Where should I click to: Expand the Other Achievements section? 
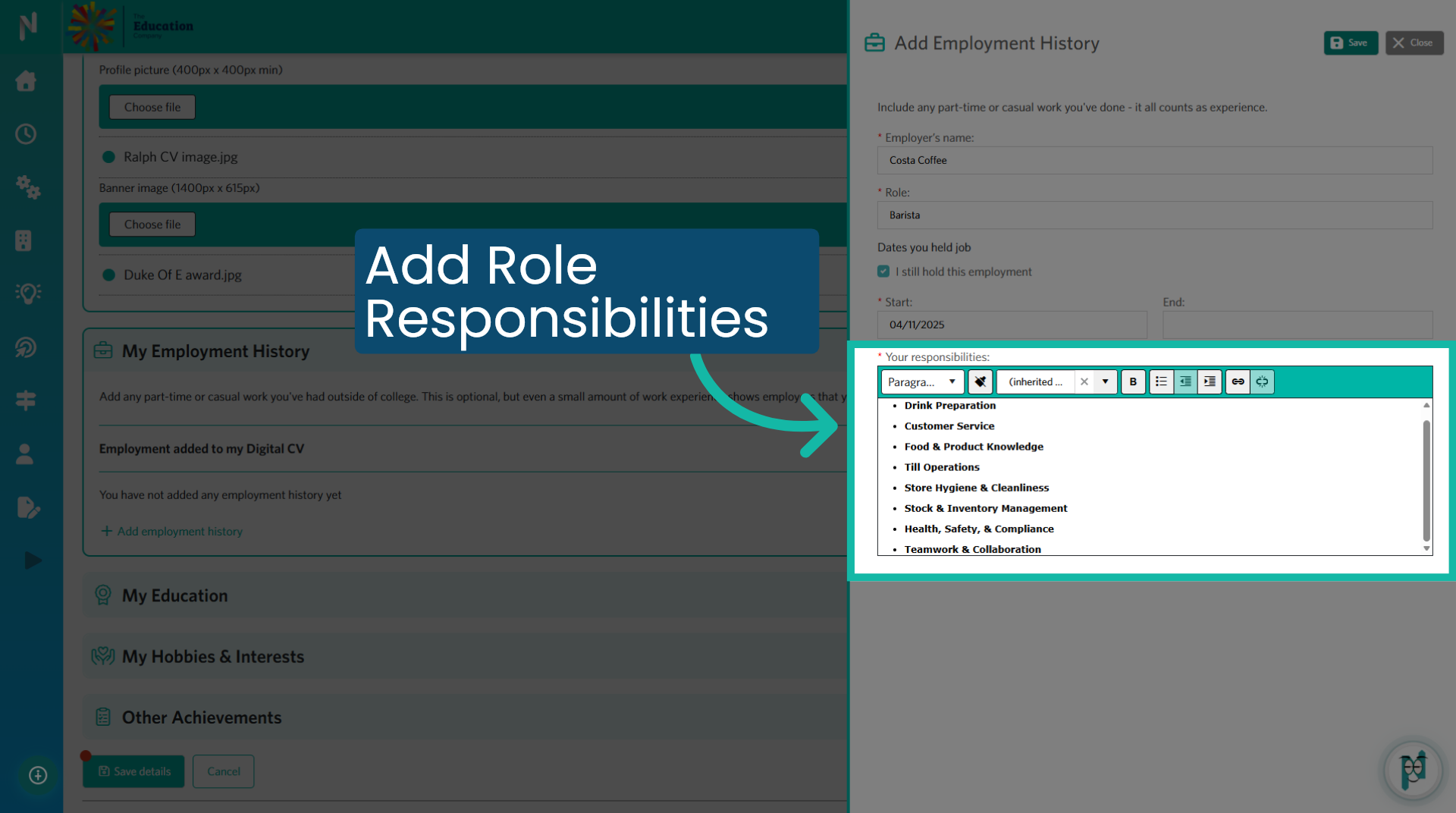464,717
